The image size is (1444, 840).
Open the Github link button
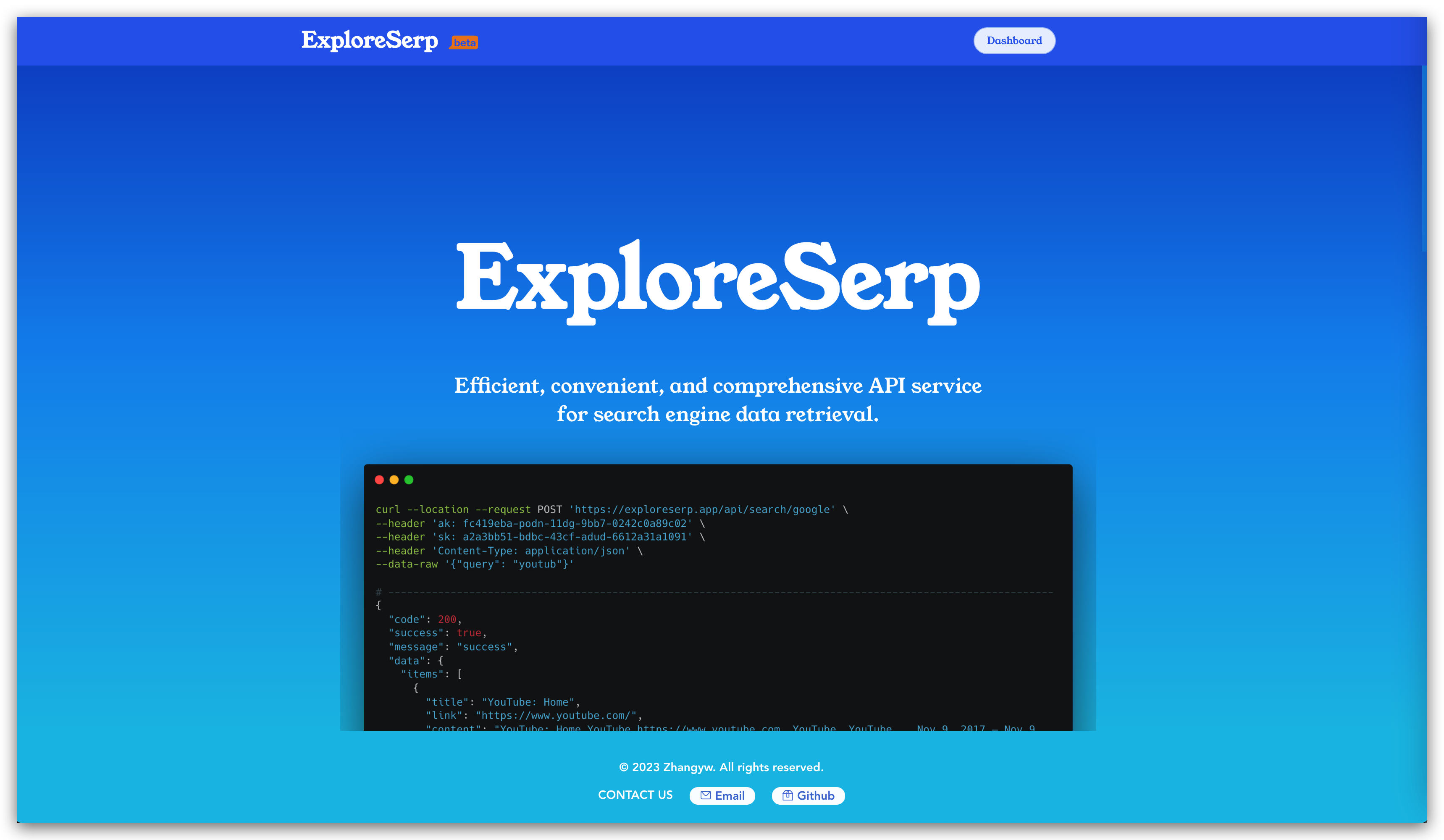tap(808, 795)
